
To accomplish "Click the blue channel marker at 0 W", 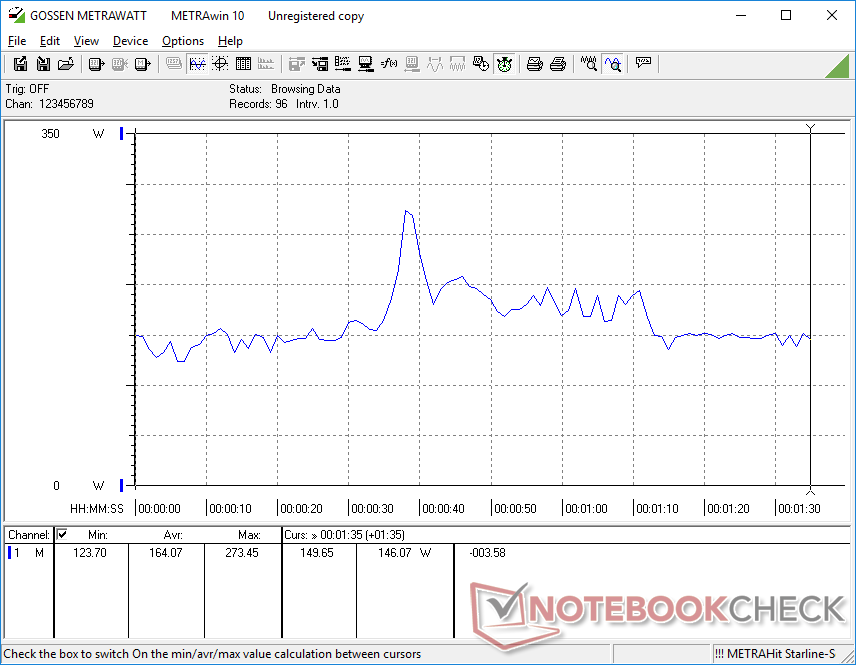I will (x=122, y=485).
